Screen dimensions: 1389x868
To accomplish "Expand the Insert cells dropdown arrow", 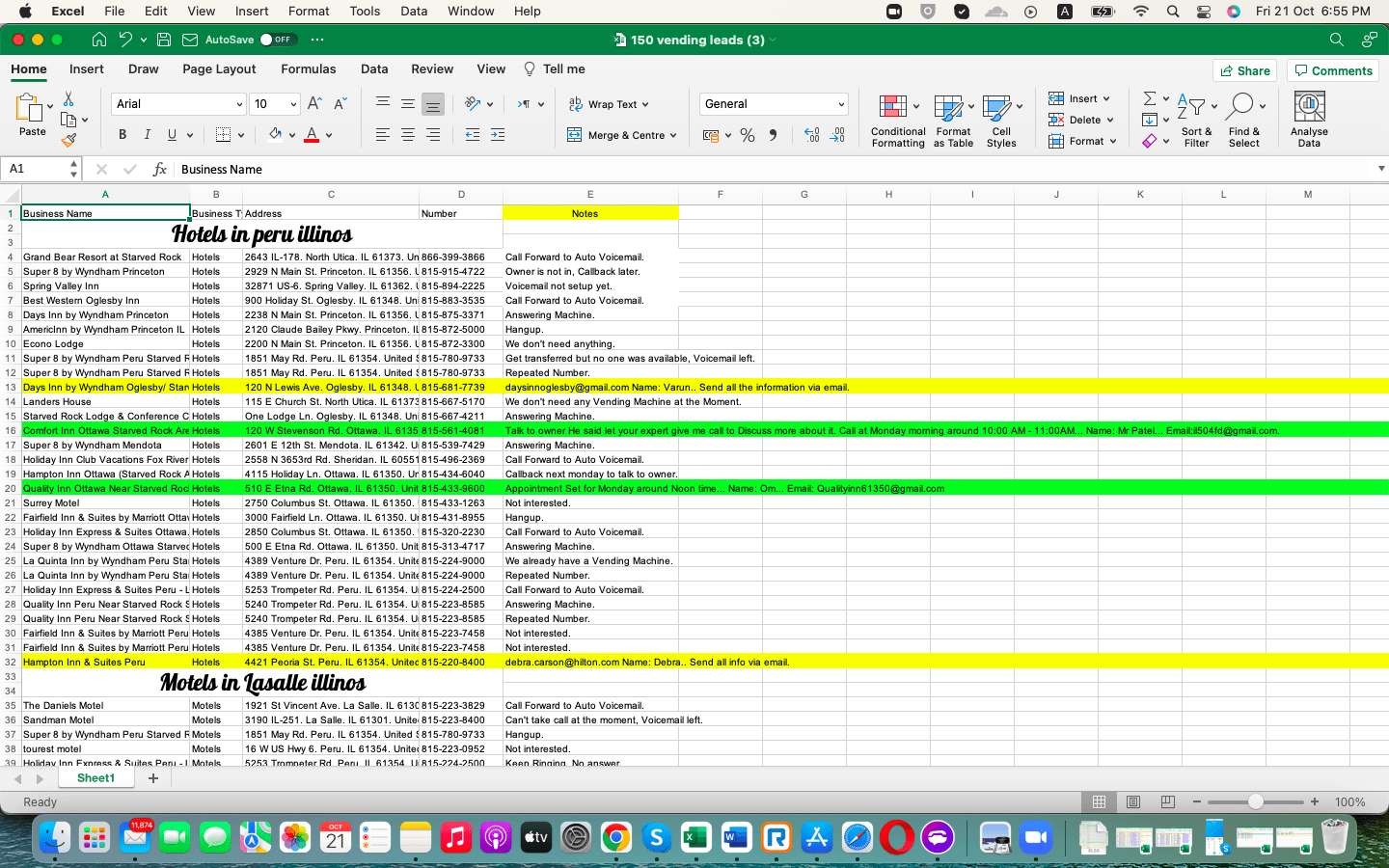I will coord(1106,98).
